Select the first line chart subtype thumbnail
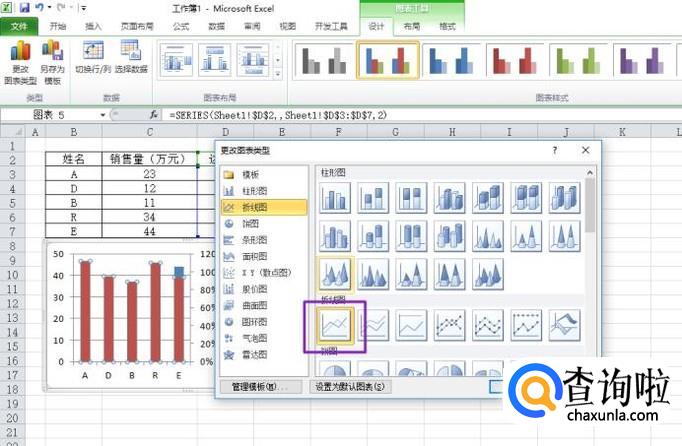Screen dimensions: 682x446 335,324
